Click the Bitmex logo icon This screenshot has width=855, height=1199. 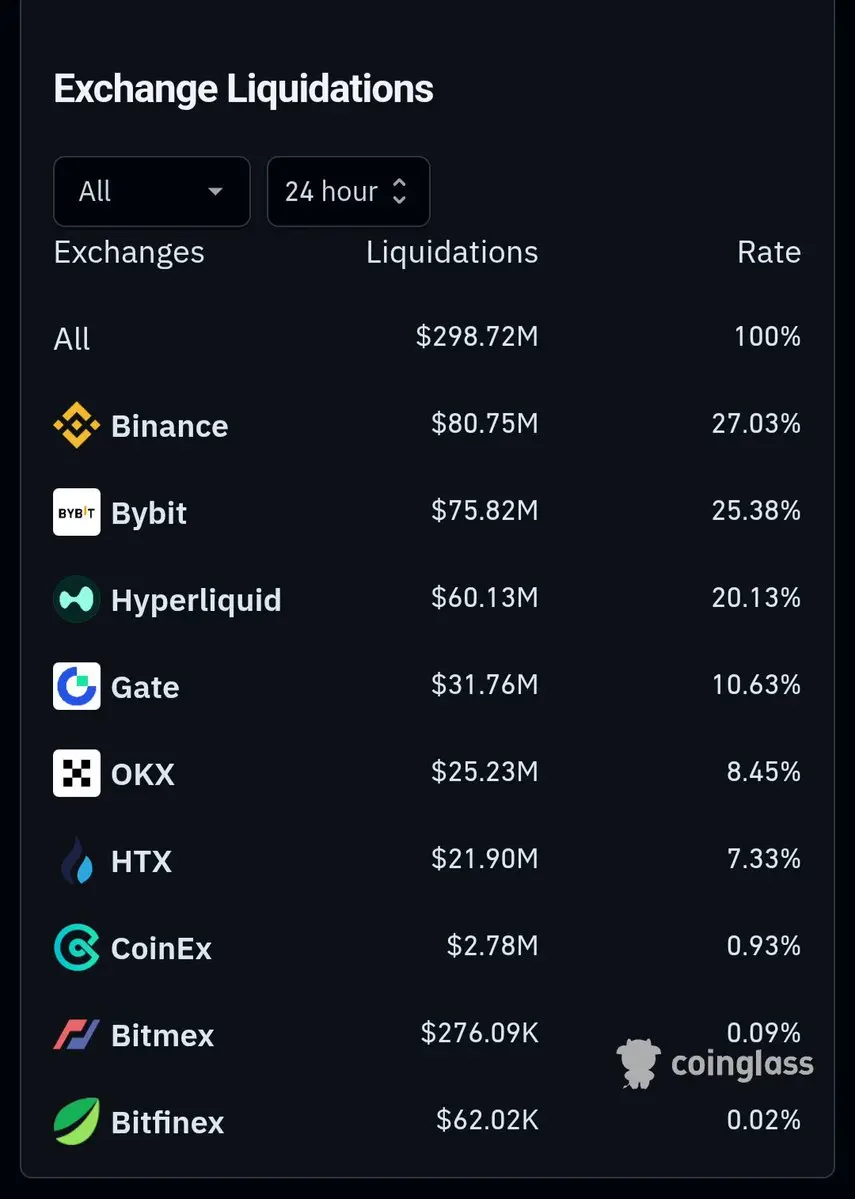tap(76, 1034)
